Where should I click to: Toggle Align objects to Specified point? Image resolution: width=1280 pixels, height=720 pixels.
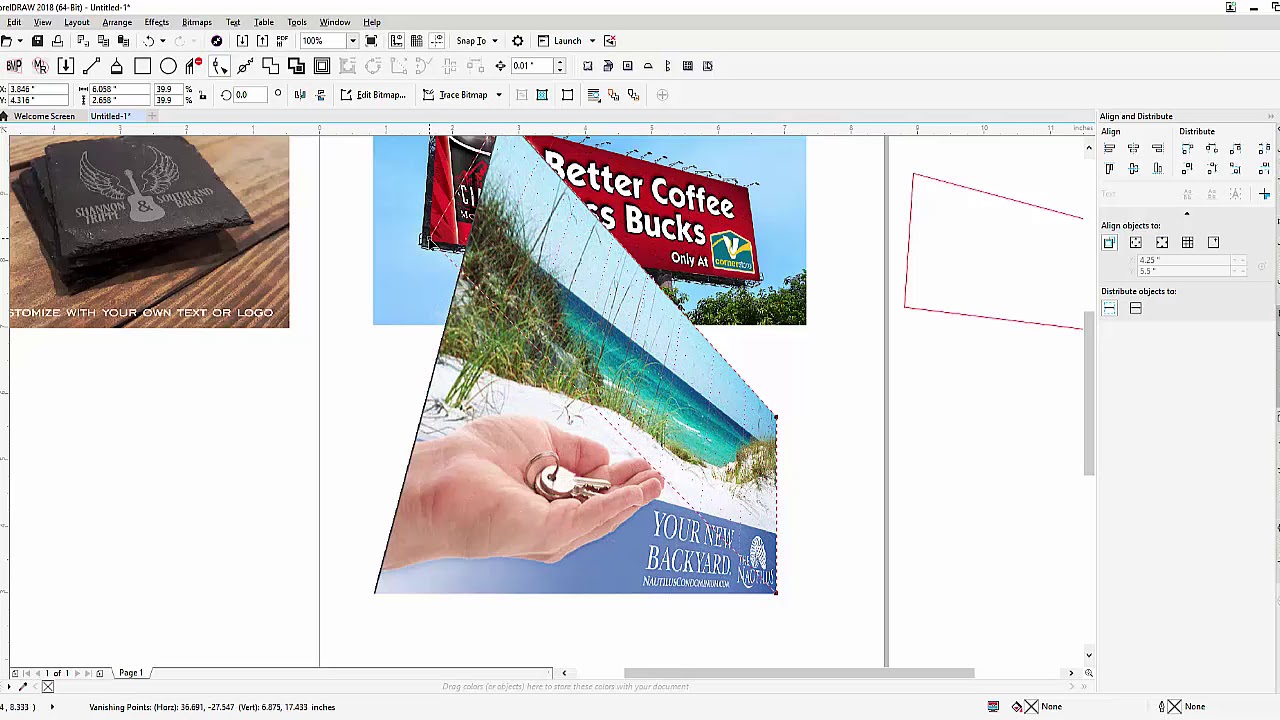[x=1213, y=243]
